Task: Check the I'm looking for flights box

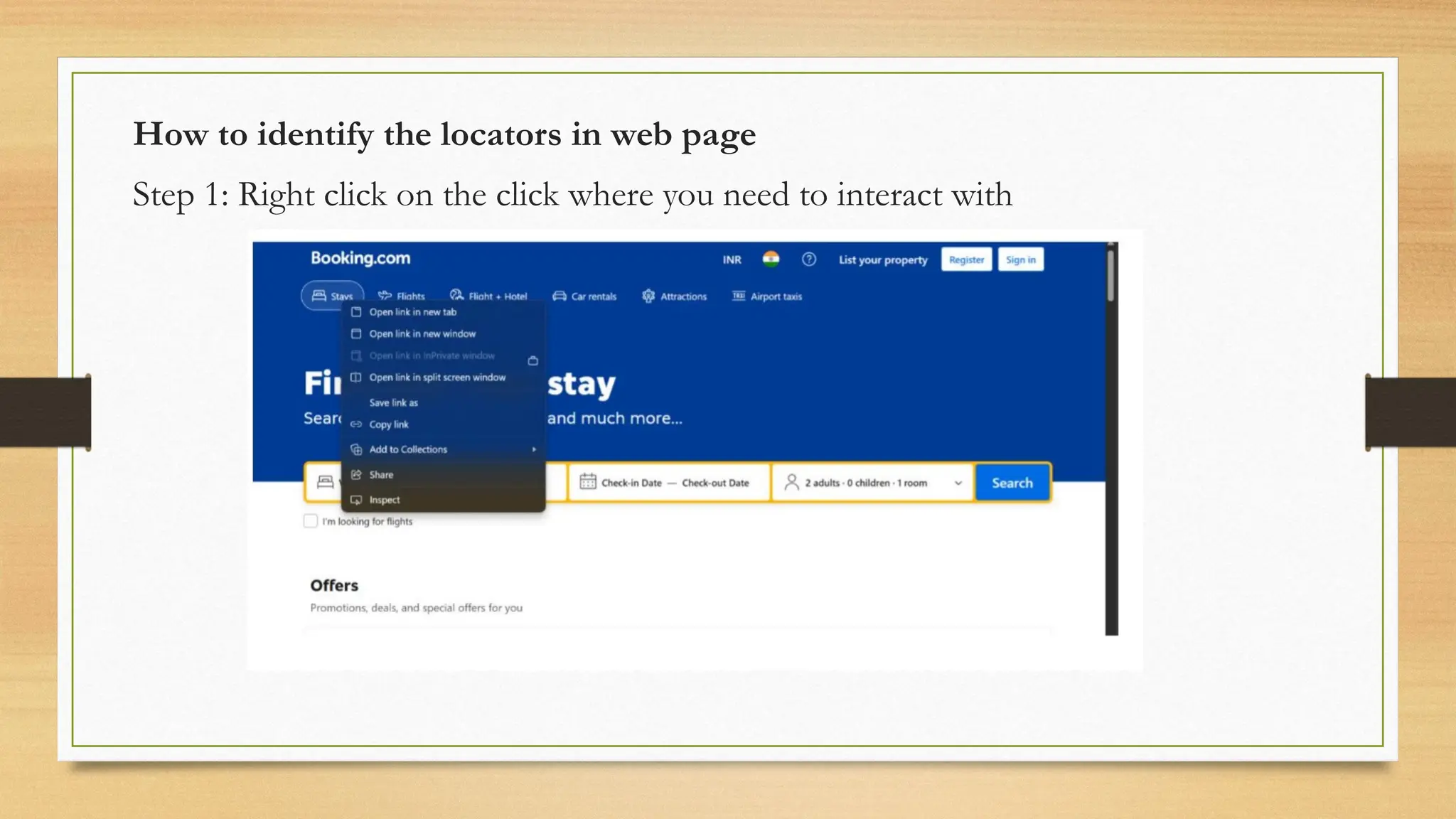Action: tap(311, 521)
